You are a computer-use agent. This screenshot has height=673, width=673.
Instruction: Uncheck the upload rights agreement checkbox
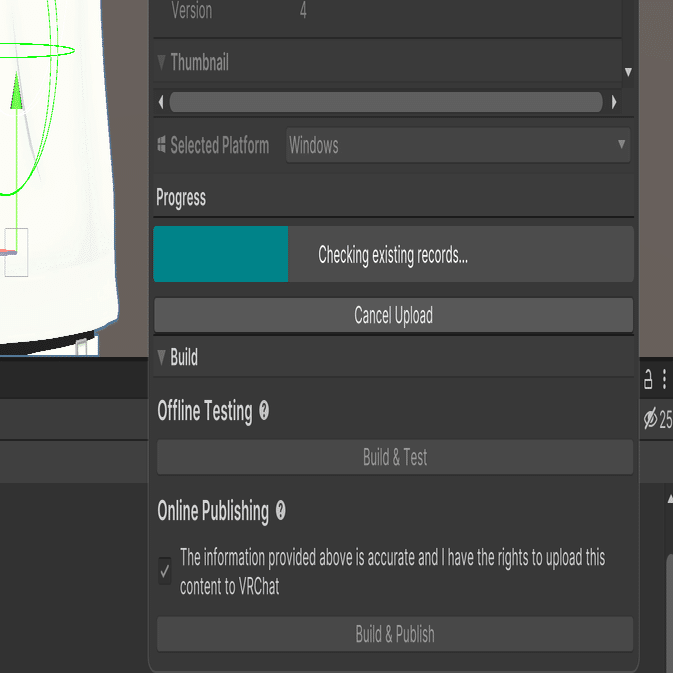point(165,571)
